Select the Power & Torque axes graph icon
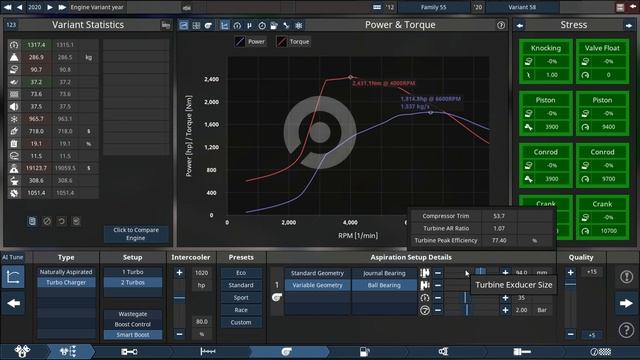The height and width of the screenshot is (360, 640). point(224,25)
